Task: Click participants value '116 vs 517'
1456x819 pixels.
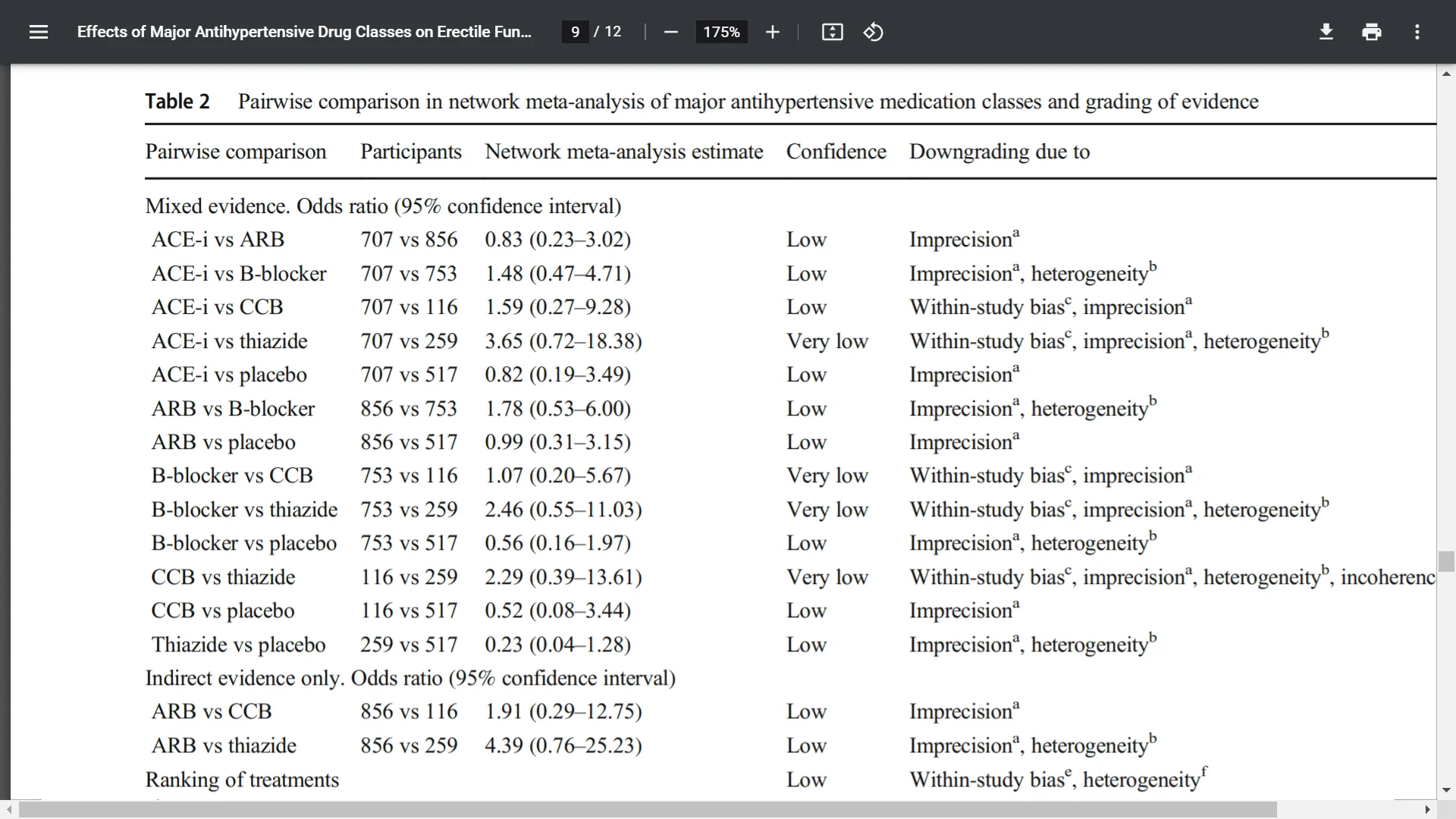Action: pyautogui.click(x=409, y=610)
